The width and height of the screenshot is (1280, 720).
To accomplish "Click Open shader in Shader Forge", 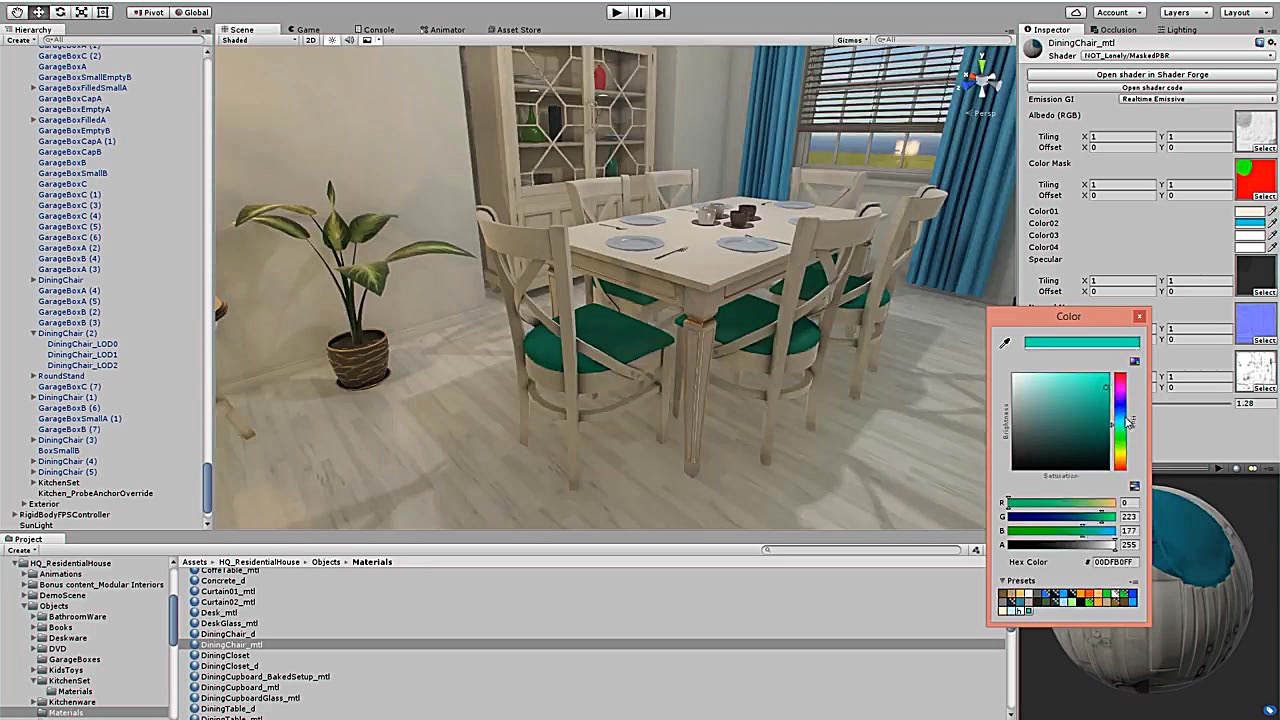I will coord(1152,74).
